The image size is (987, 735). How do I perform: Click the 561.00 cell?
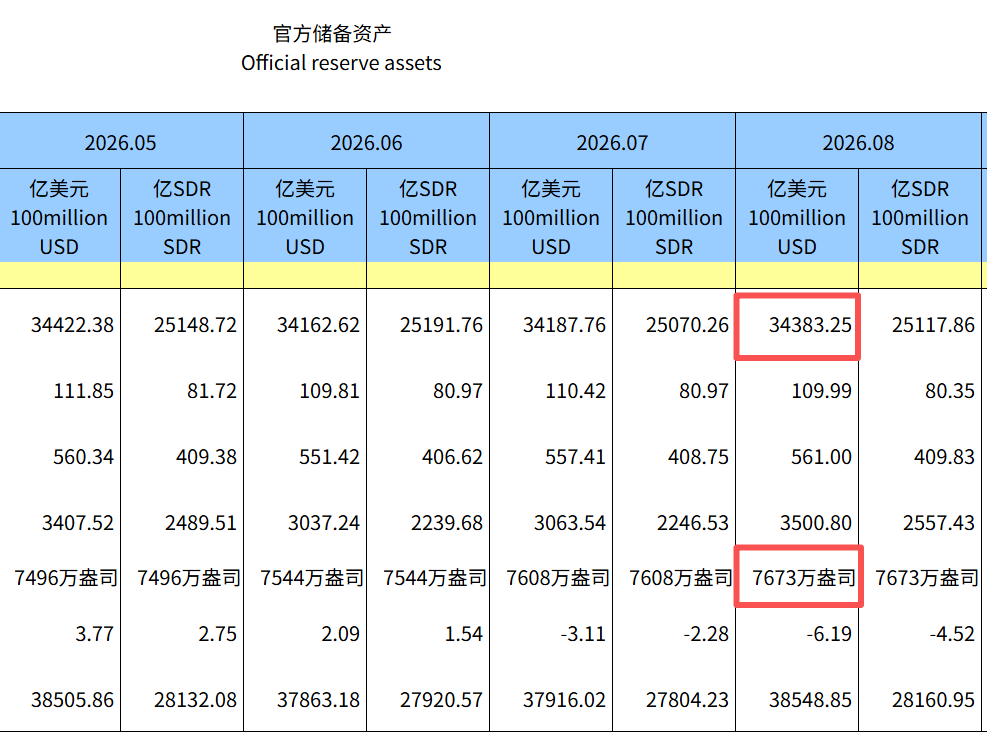pyautogui.click(x=821, y=457)
